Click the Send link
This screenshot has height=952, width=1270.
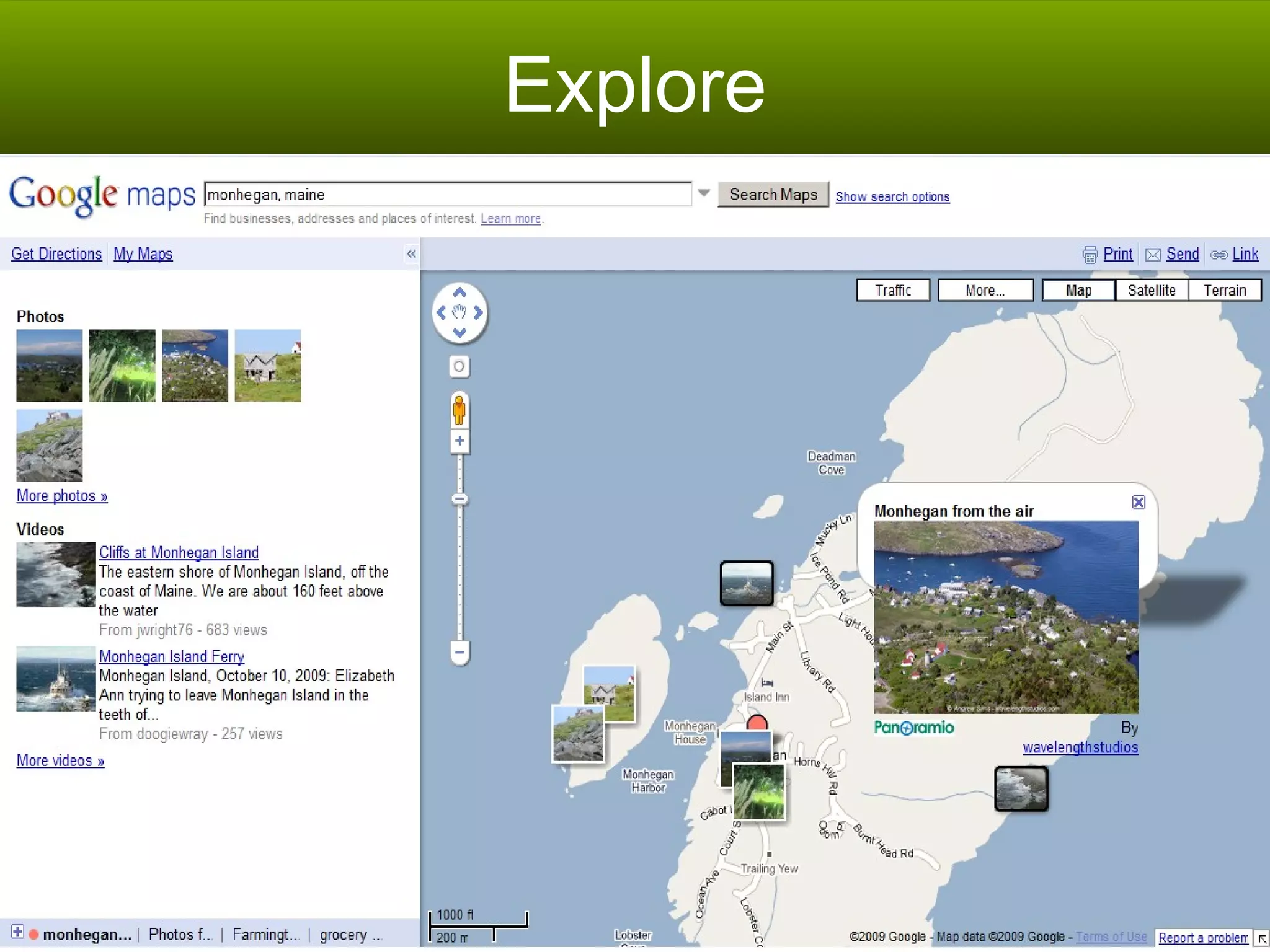tap(1183, 254)
